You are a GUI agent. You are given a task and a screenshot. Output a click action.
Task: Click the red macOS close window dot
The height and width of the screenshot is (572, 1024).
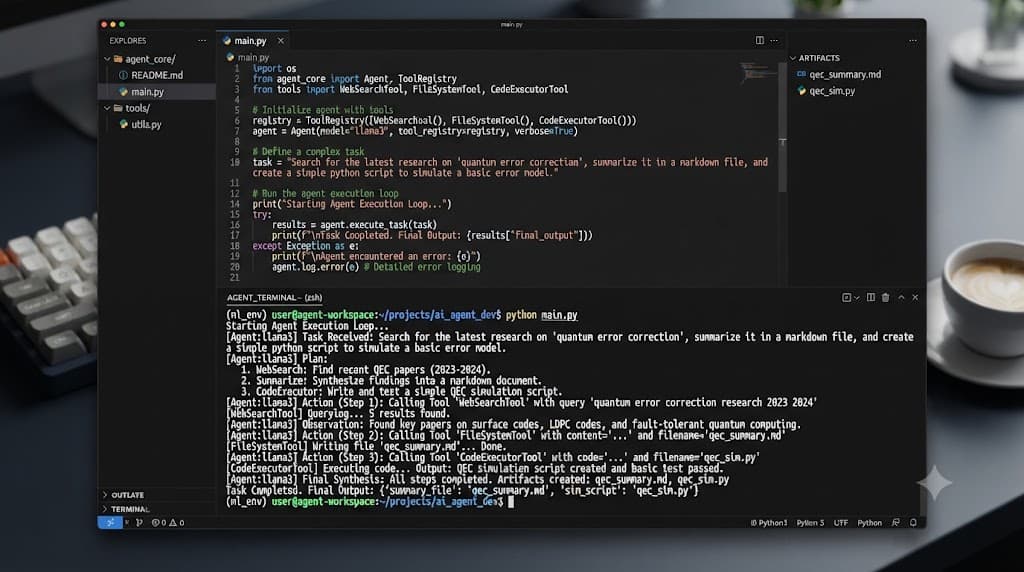click(104, 24)
